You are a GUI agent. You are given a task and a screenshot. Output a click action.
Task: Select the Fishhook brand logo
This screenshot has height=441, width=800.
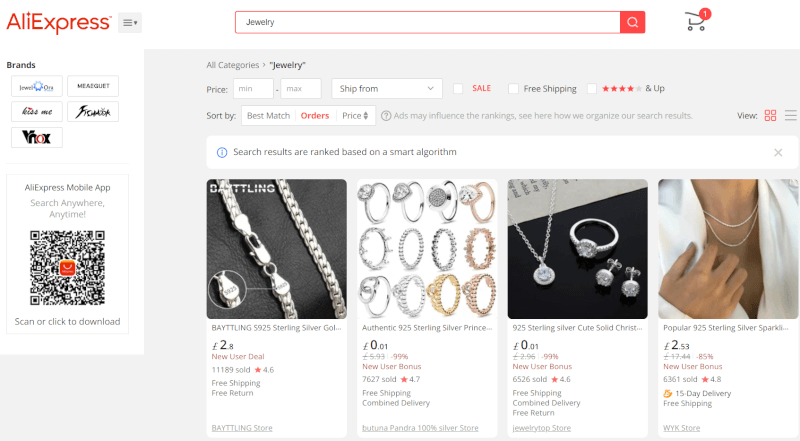(x=93, y=112)
